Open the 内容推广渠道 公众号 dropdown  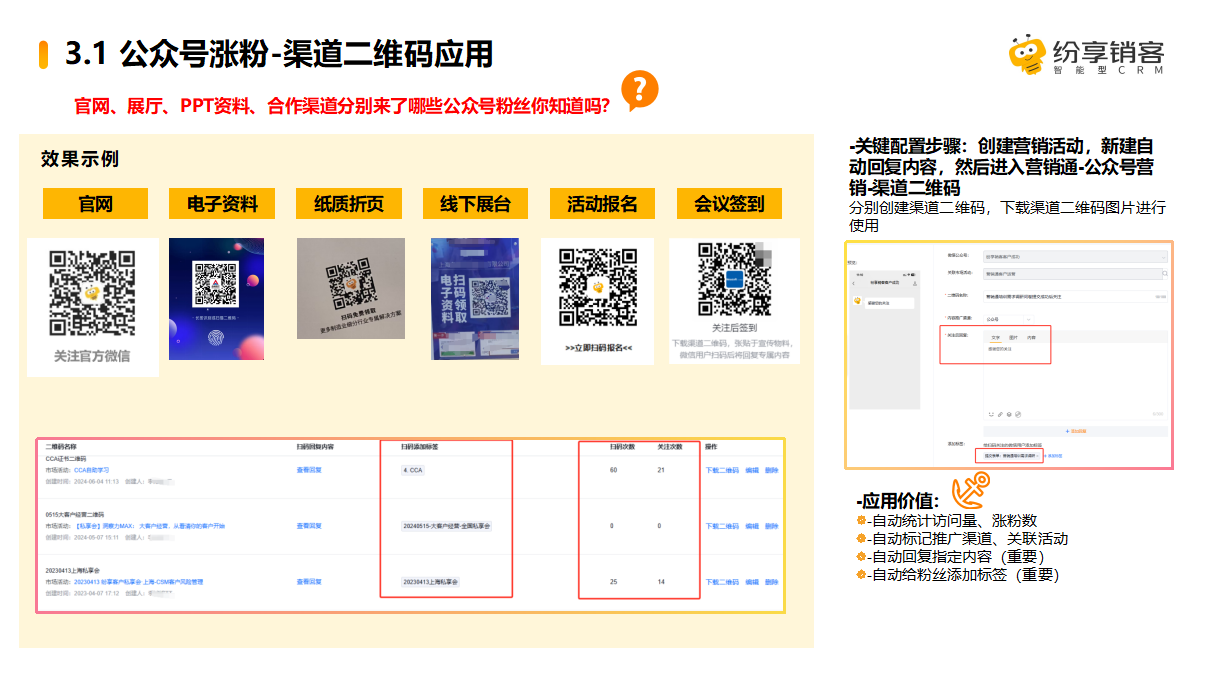point(1008,319)
